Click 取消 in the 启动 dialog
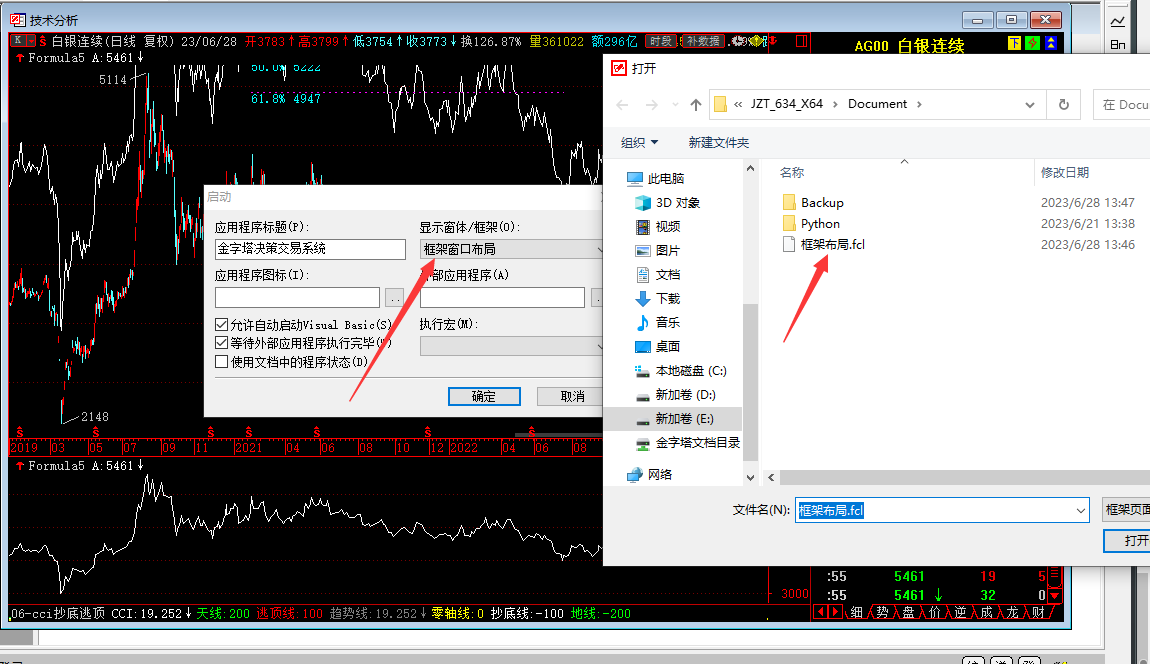 click(x=572, y=396)
